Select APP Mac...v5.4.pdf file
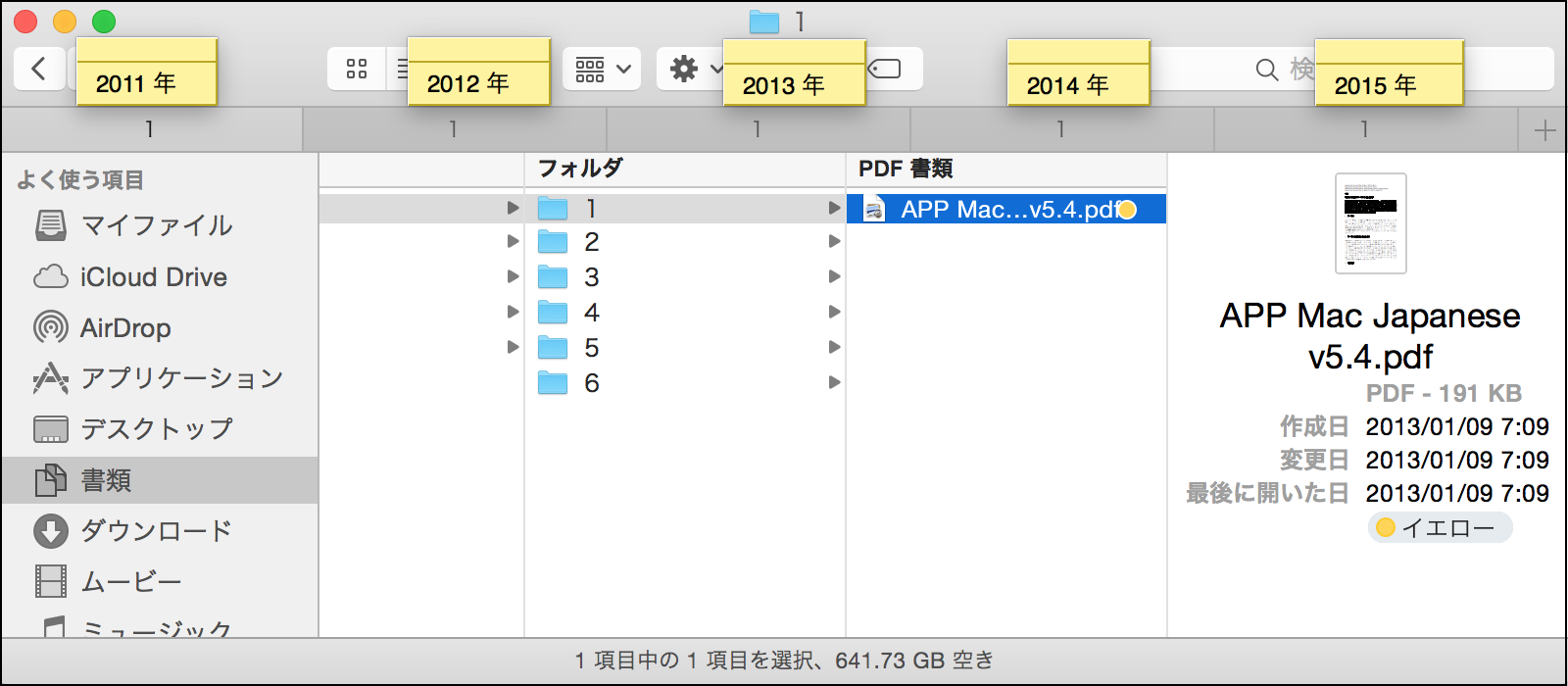Image resolution: width=1568 pixels, height=686 pixels. pos(1006,209)
